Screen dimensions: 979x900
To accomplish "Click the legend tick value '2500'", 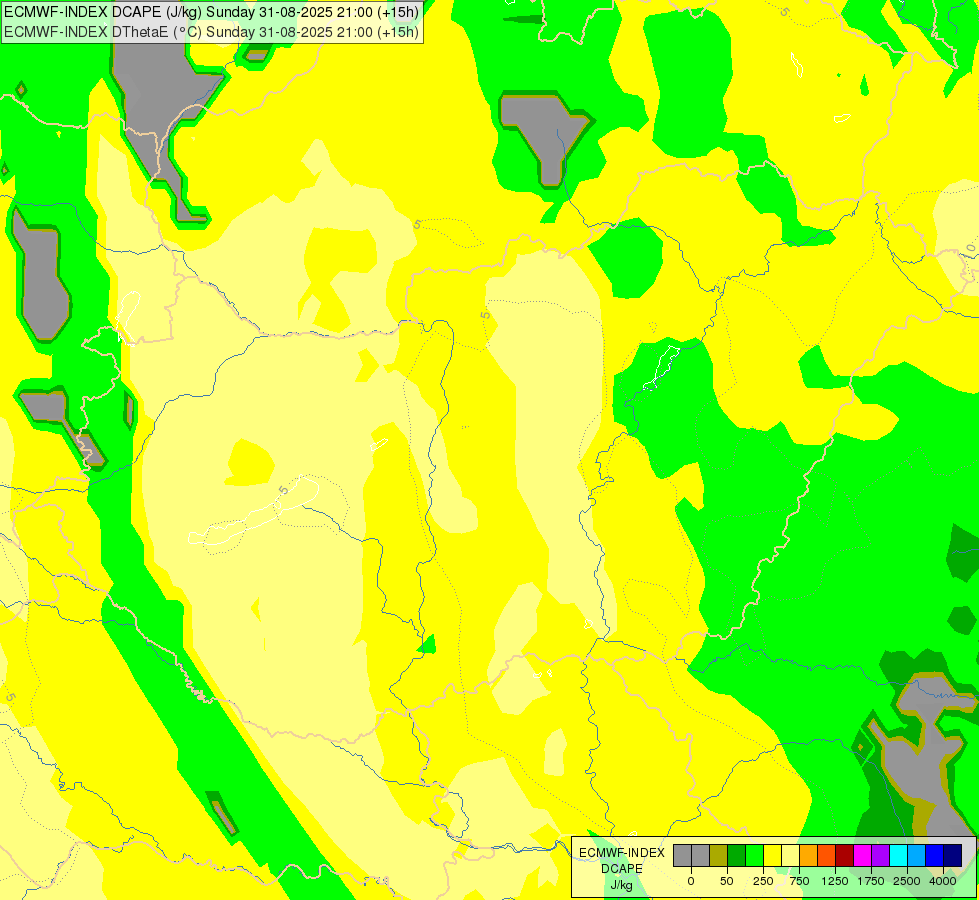I will point(907,881).
